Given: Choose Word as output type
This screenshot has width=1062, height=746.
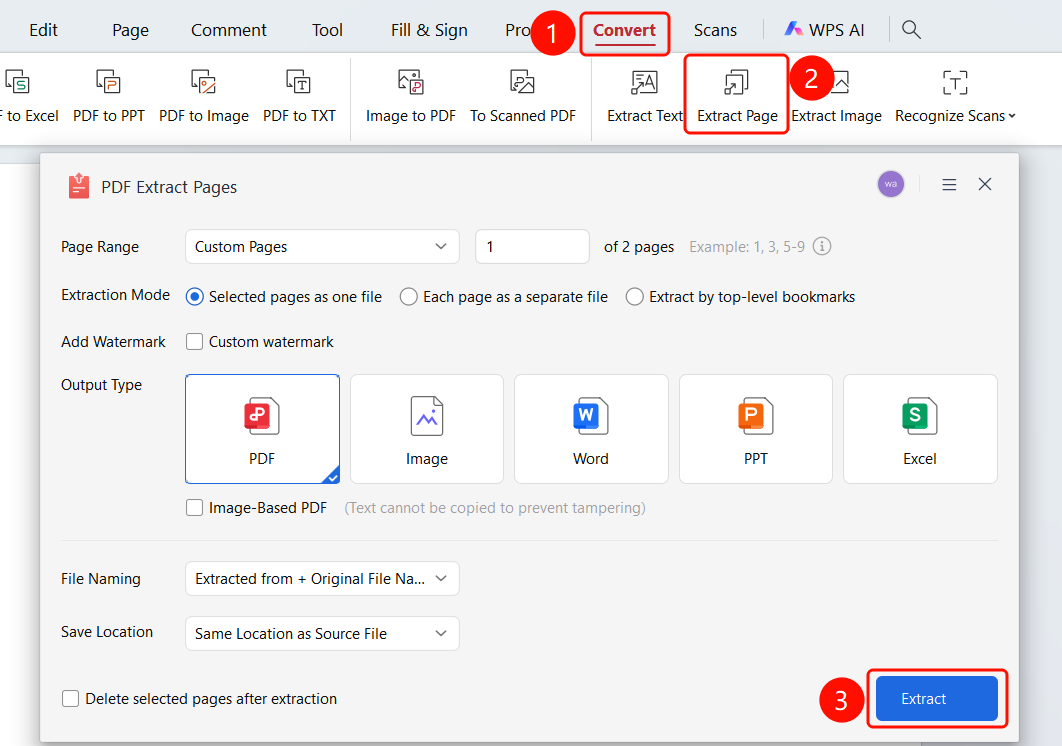Looking at the screenshot, I should 591,429.
